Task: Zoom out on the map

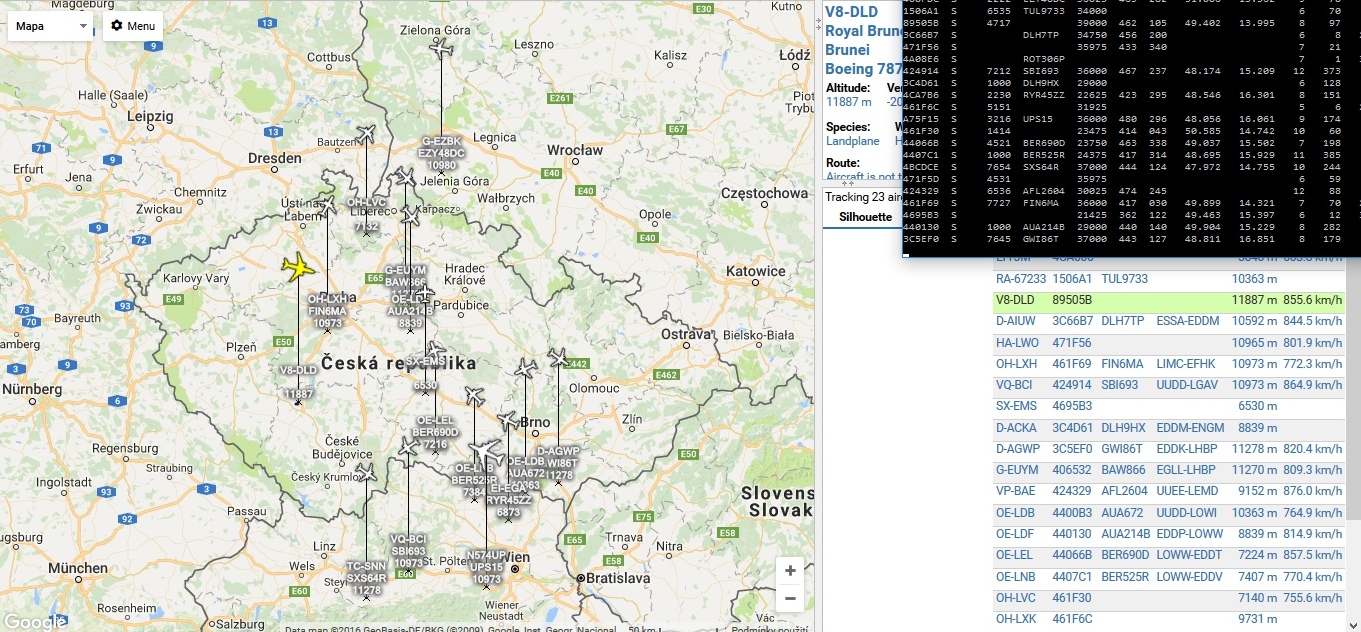Action: [790, 599]
